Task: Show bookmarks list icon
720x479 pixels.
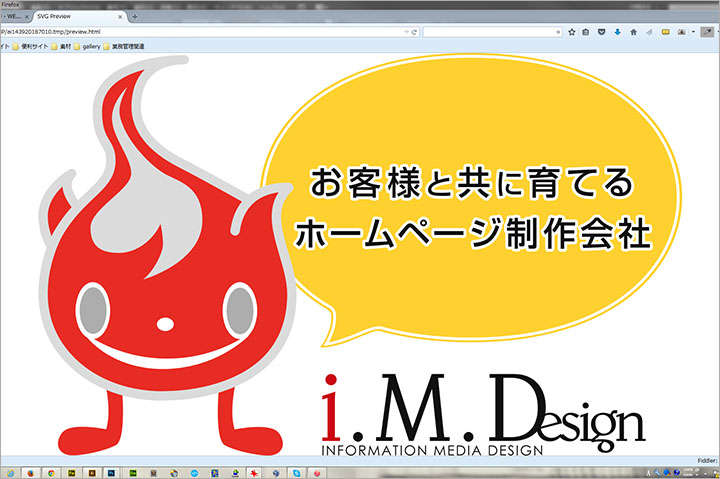Action: pyautogui.click(x=586, y=32)
